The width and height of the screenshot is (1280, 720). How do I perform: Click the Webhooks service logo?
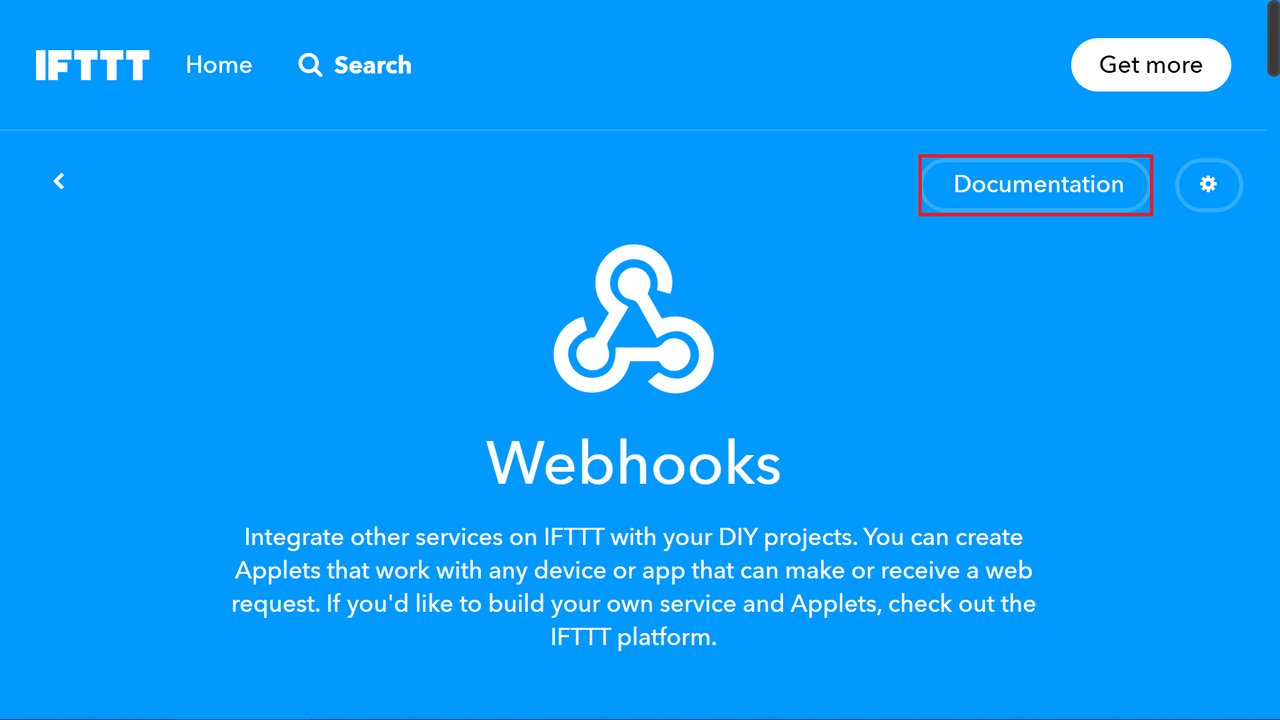point(633,321)
